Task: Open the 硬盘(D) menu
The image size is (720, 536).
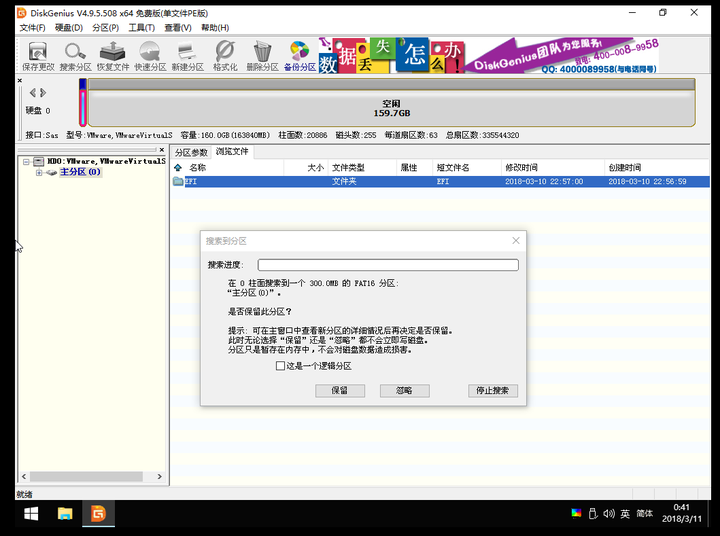Action: [69, 28]
